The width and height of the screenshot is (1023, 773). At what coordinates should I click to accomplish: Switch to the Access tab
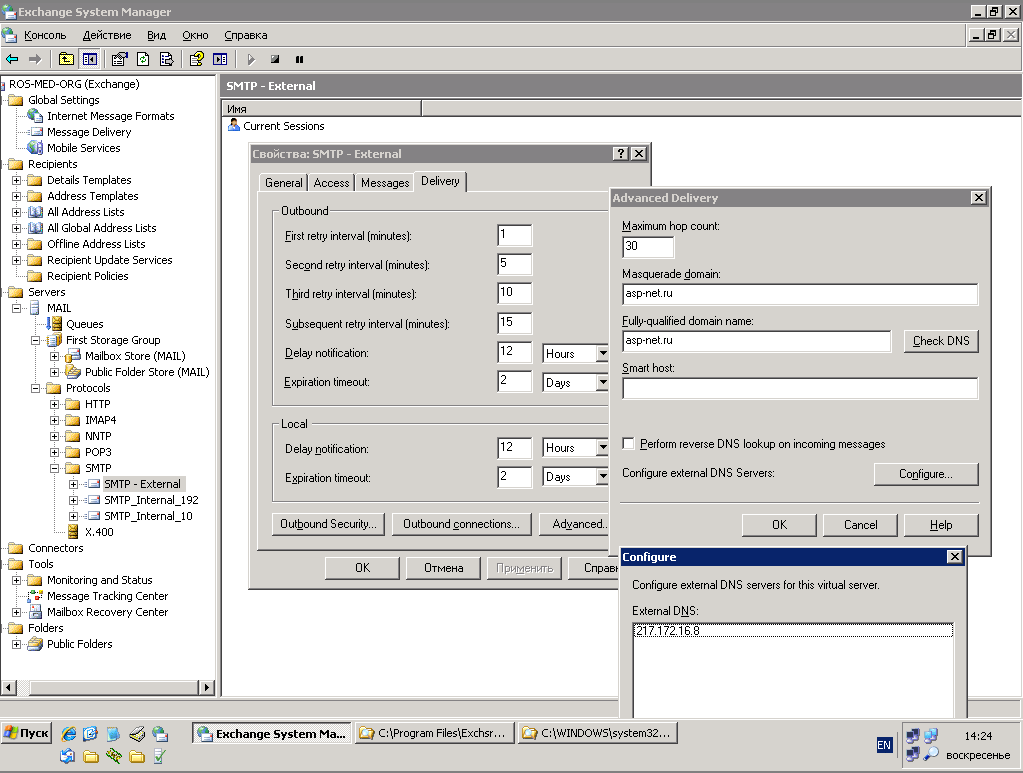331,183
